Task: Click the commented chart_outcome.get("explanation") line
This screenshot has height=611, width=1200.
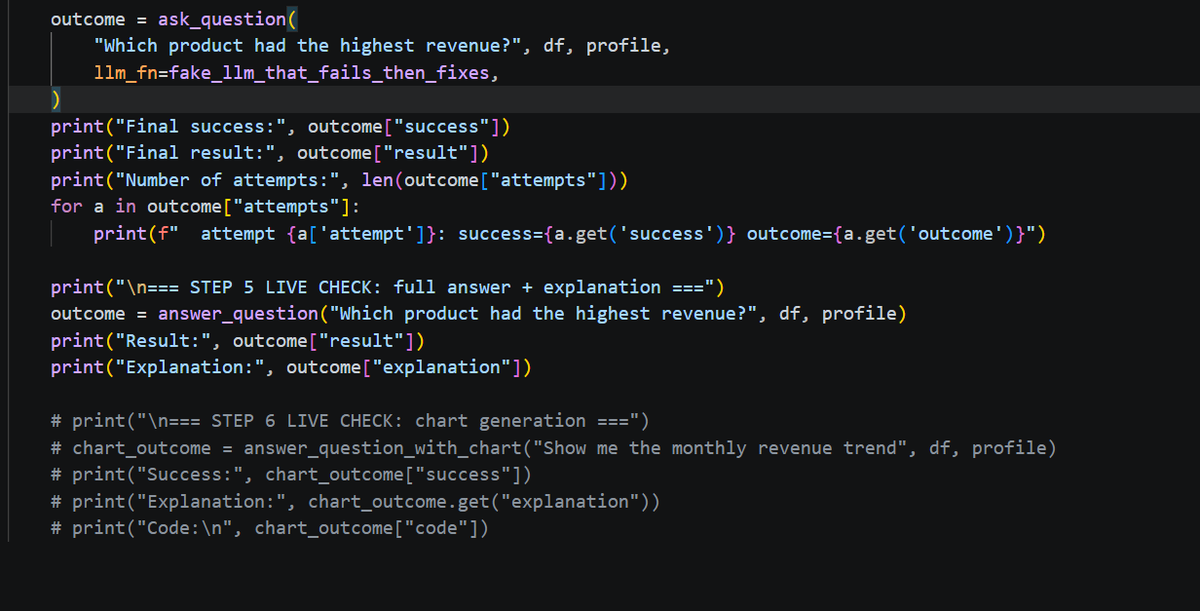Action: (x=355, y=502)
